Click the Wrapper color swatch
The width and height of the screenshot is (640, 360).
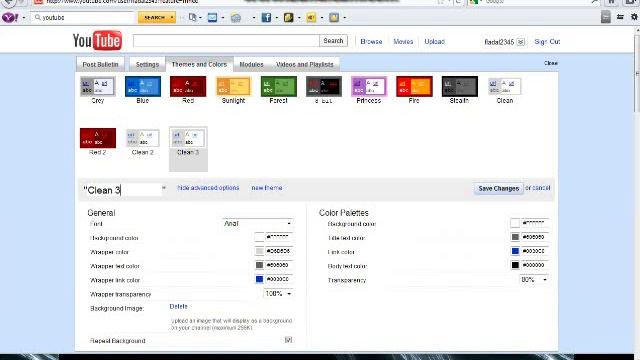click(x=259, y=251)
